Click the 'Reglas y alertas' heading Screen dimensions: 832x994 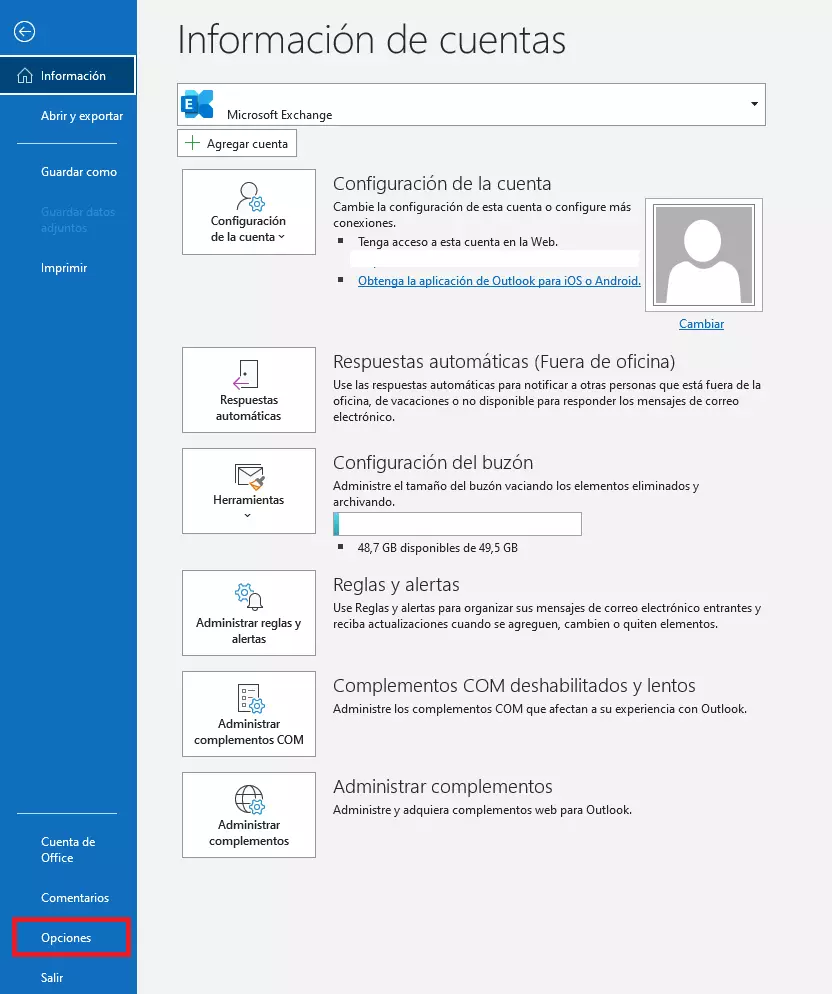coord(396,584)
